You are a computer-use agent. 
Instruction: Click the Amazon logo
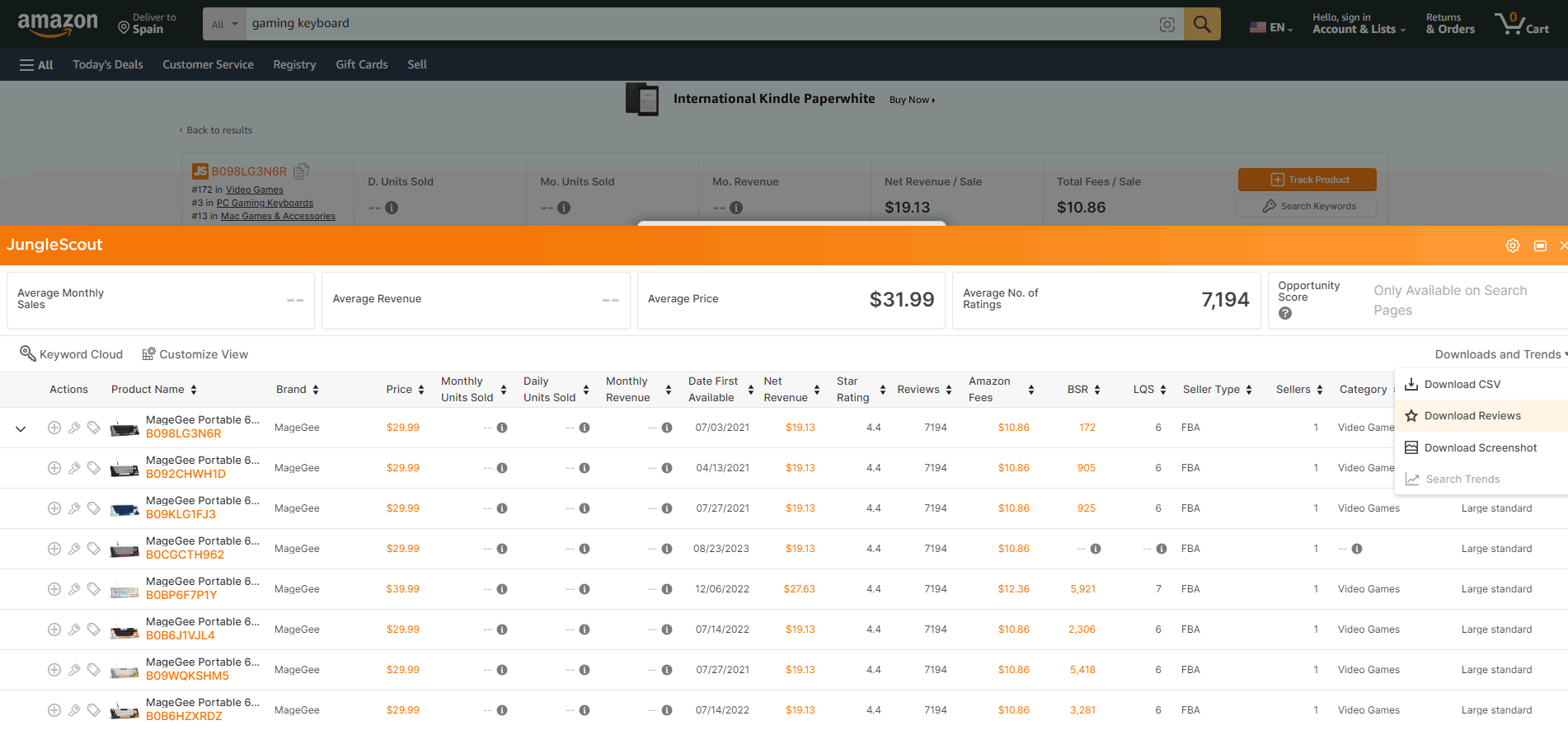[x=58, y=24]
